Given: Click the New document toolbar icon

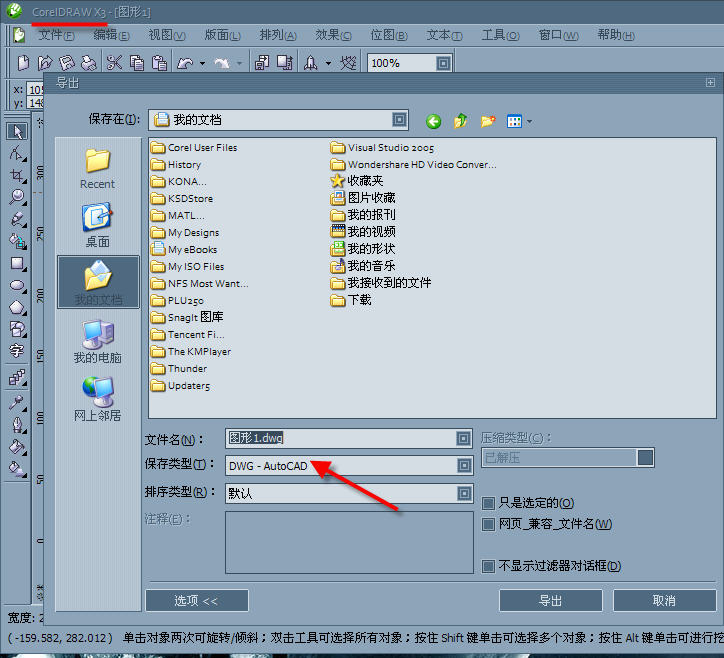Looking at the screenshot, I should tap(23, 63).
